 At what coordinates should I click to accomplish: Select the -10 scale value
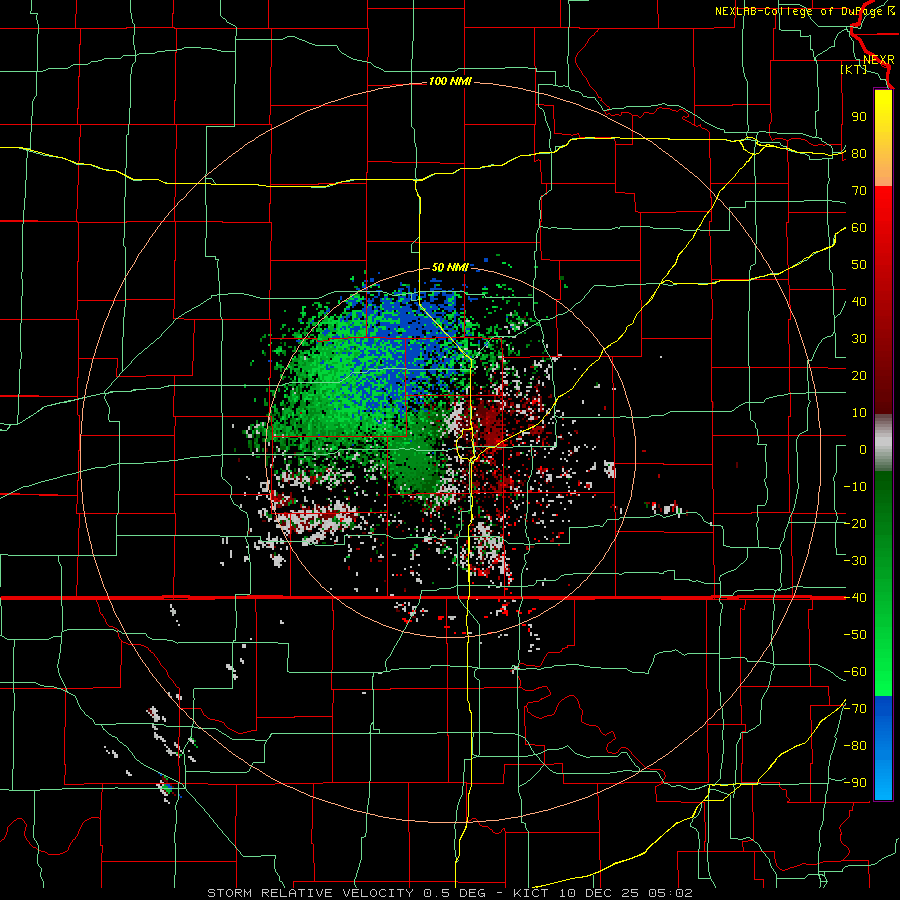pyautogui.click(x=855, y=487)
